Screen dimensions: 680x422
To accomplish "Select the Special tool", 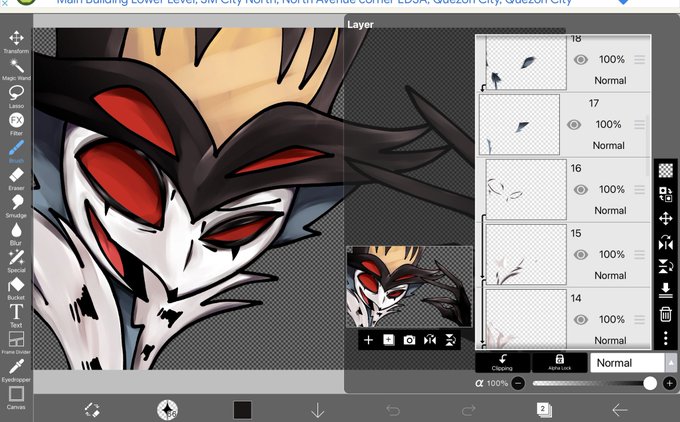I will pos(16,261).
